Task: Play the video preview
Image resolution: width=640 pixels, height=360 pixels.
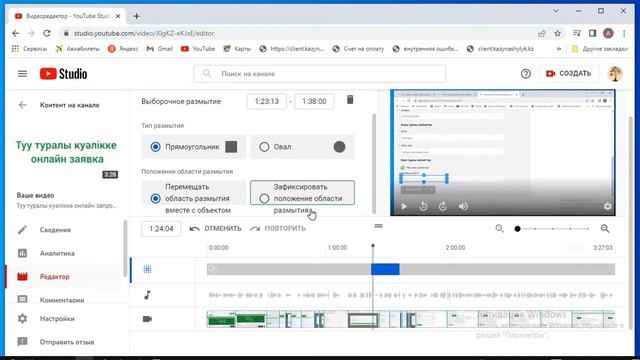Action: coord(404,206)
